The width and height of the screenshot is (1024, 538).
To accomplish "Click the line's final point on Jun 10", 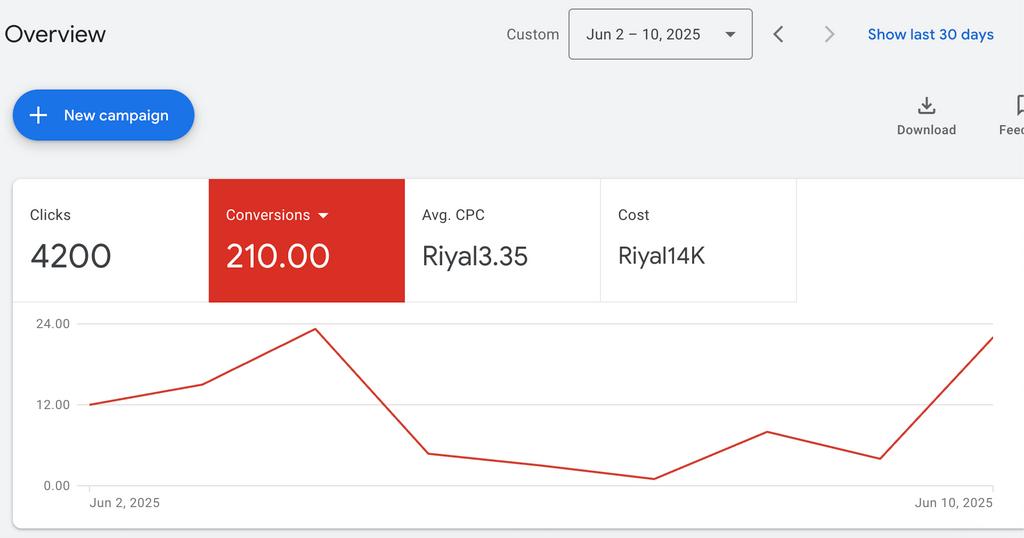I will (992, 338).
